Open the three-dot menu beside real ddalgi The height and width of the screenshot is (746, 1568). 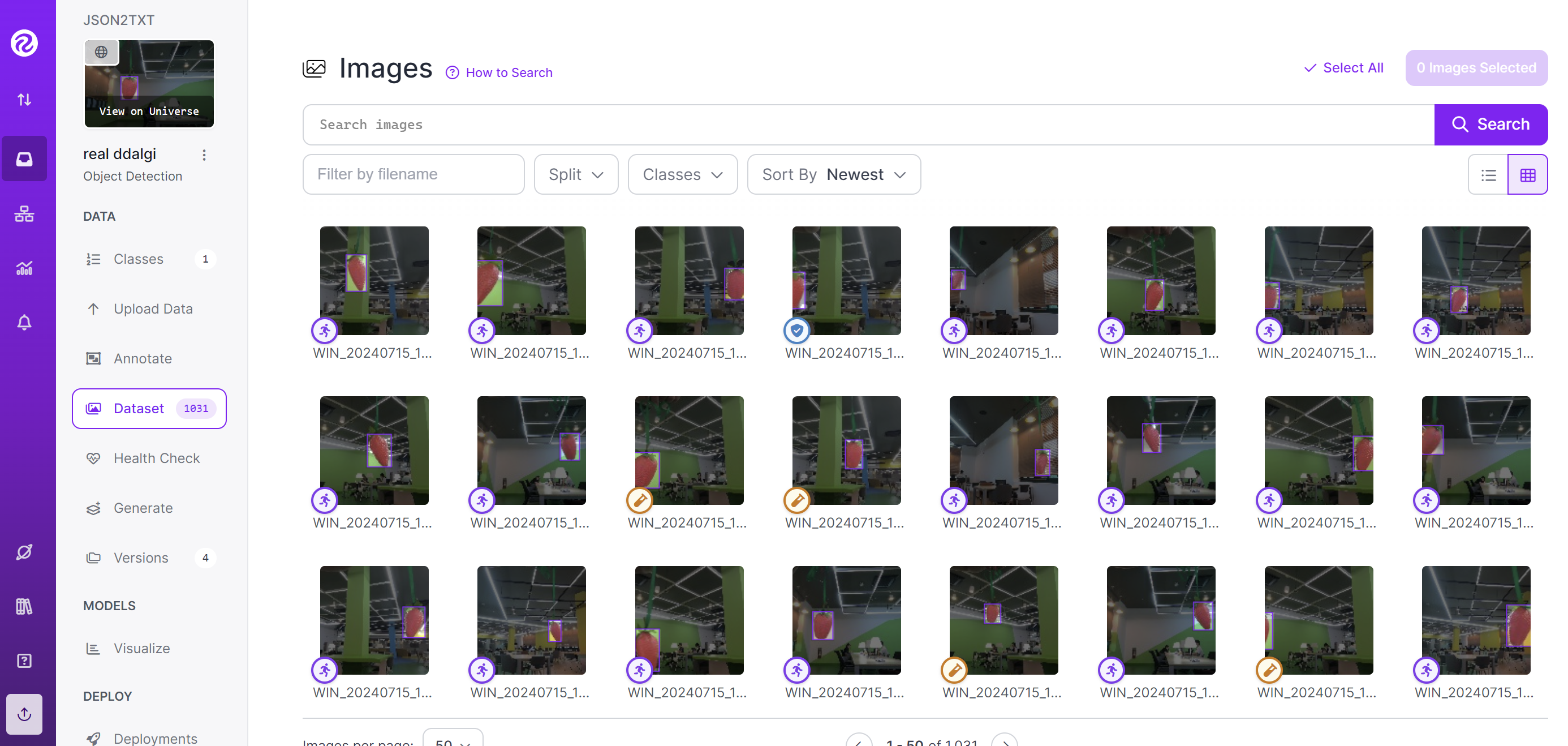pyautogui.click(x=205, y=155)
